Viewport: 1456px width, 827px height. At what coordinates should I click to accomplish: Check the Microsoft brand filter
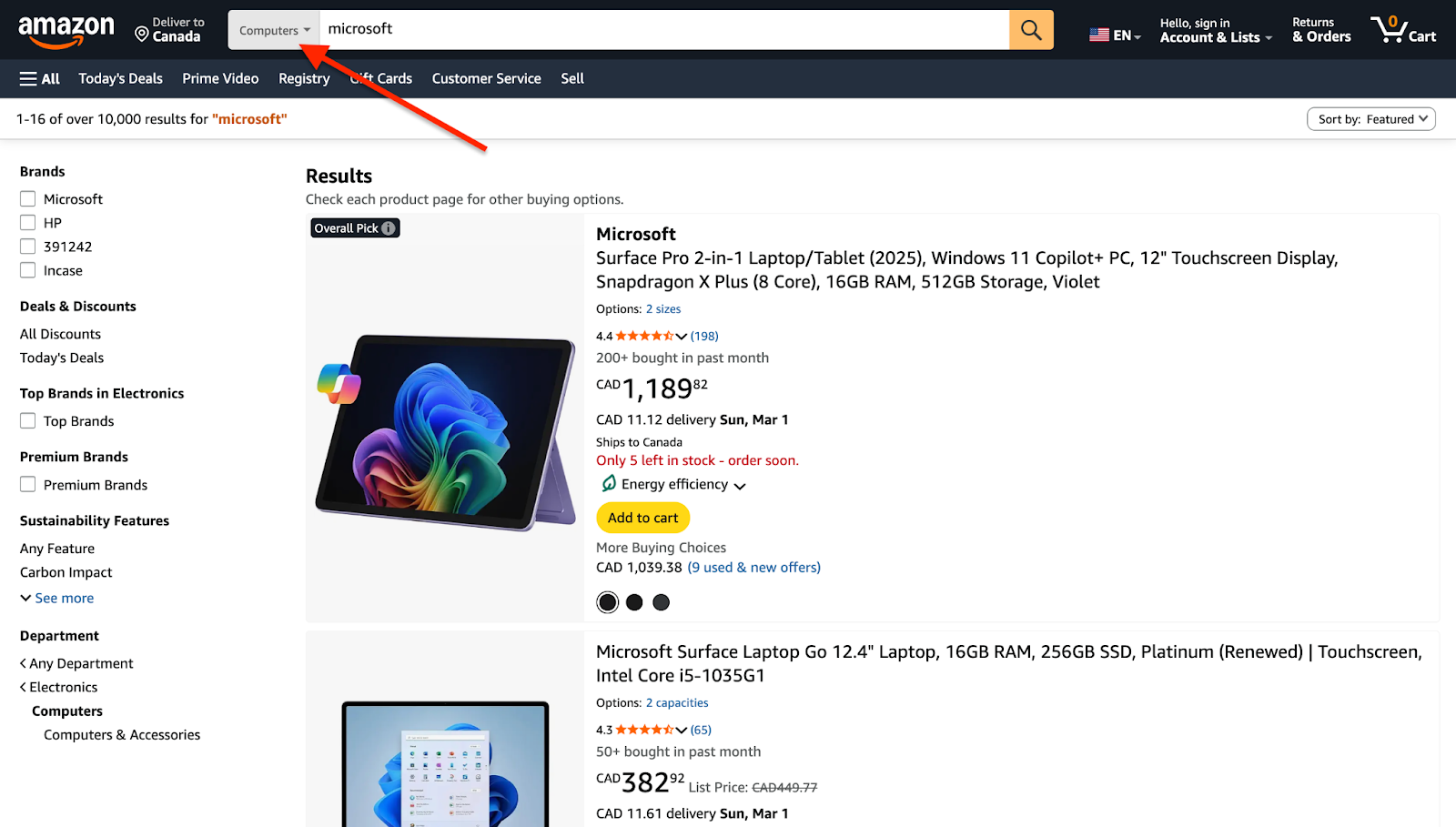tap(27, 197)
